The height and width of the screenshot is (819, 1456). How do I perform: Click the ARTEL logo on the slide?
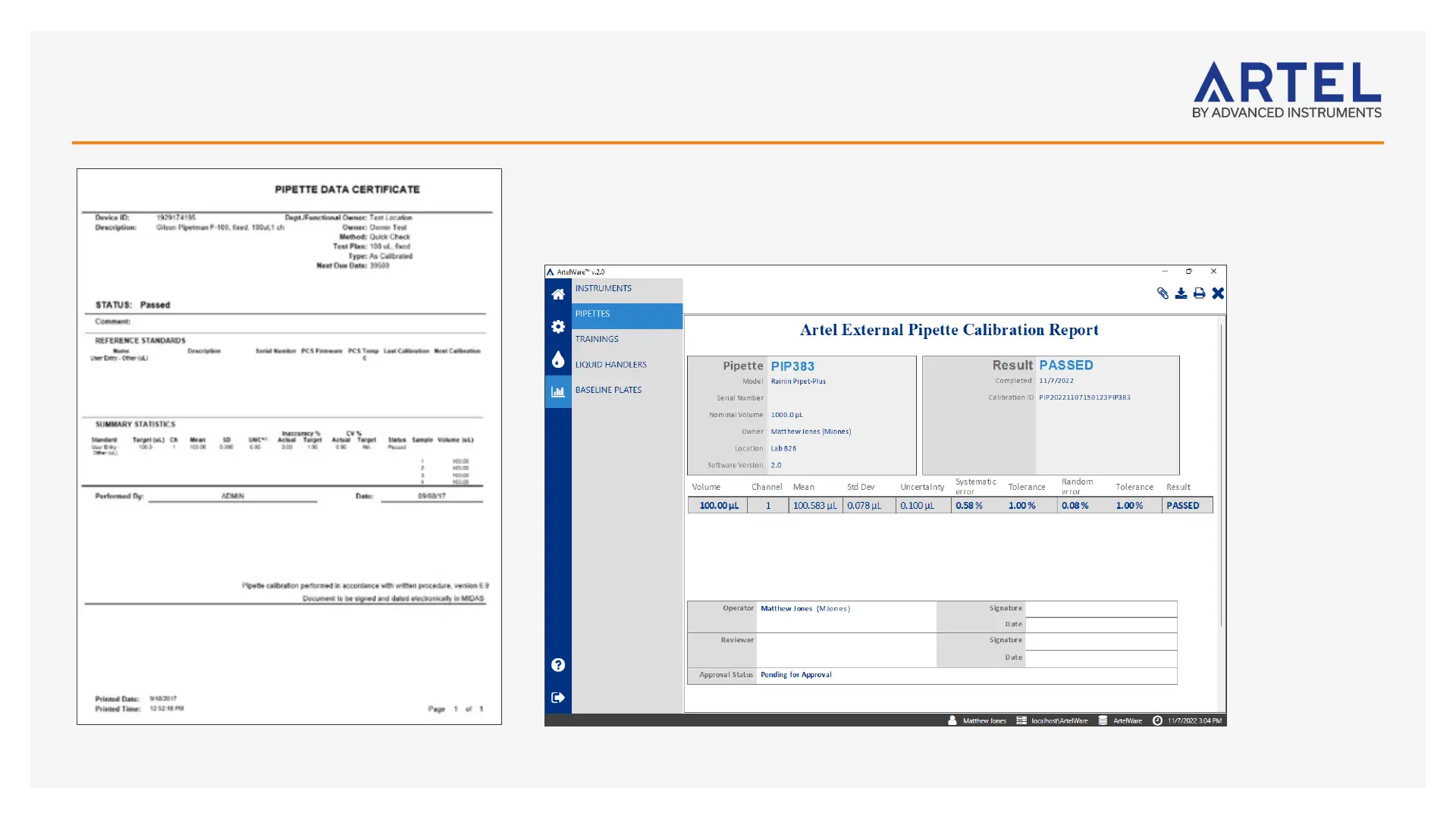click(1287, 89)
